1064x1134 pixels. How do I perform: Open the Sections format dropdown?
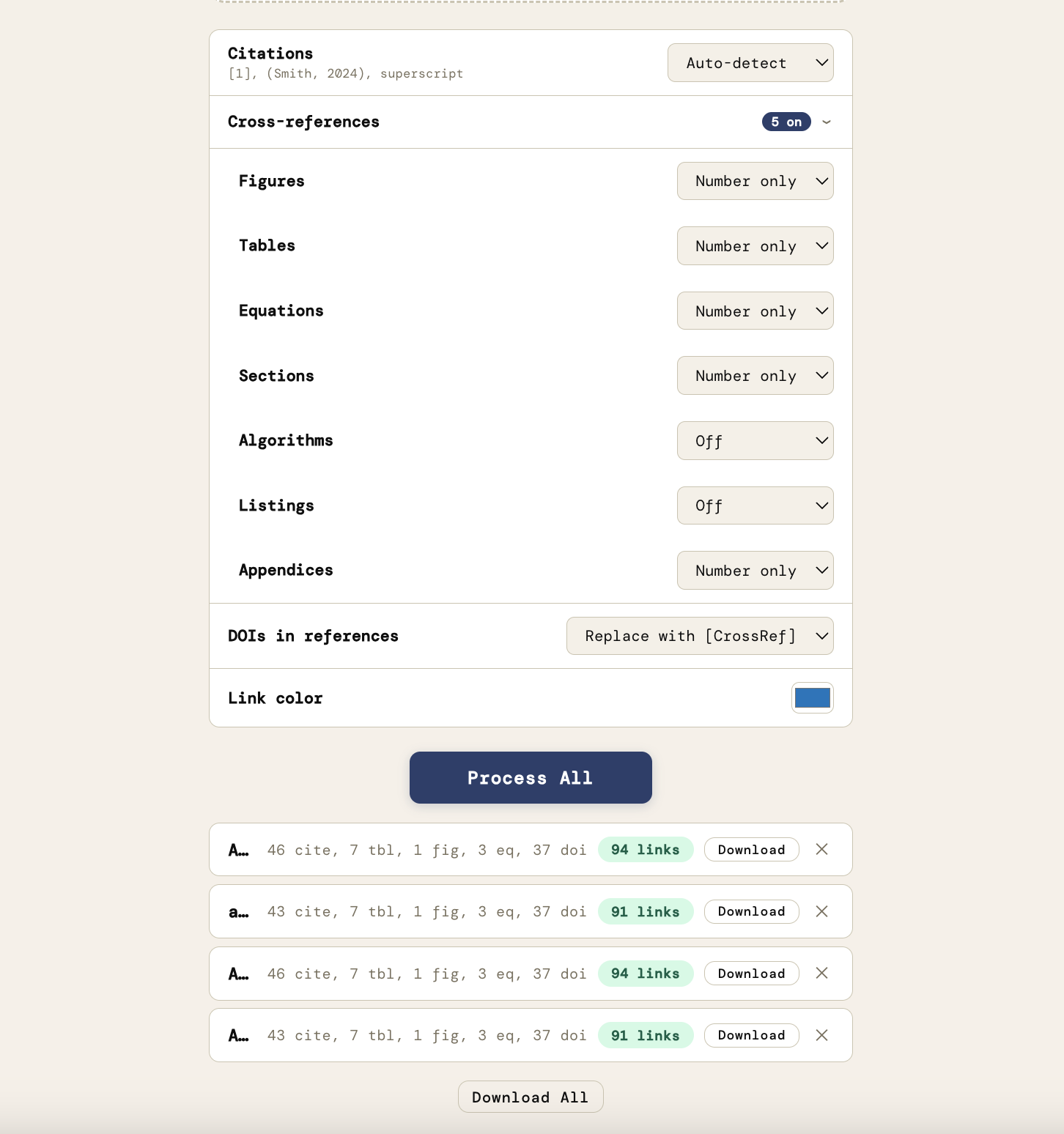[x=755, y=376]
